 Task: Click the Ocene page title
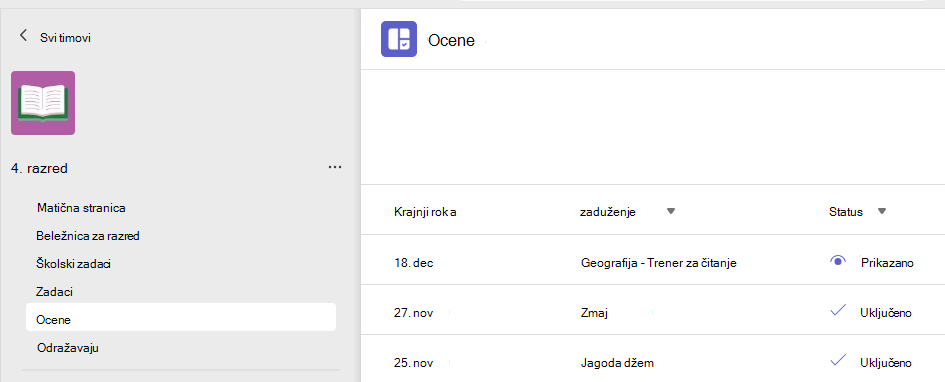[x=451, y=40]
